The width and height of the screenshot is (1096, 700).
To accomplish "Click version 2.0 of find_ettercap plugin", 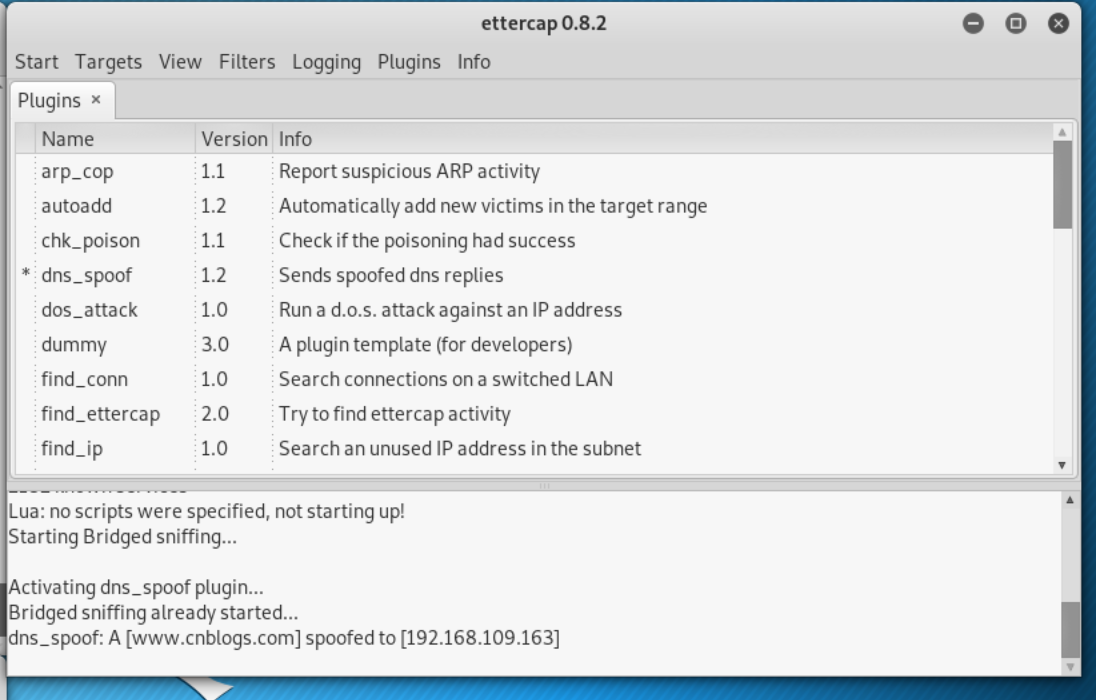I will point(215,414).
